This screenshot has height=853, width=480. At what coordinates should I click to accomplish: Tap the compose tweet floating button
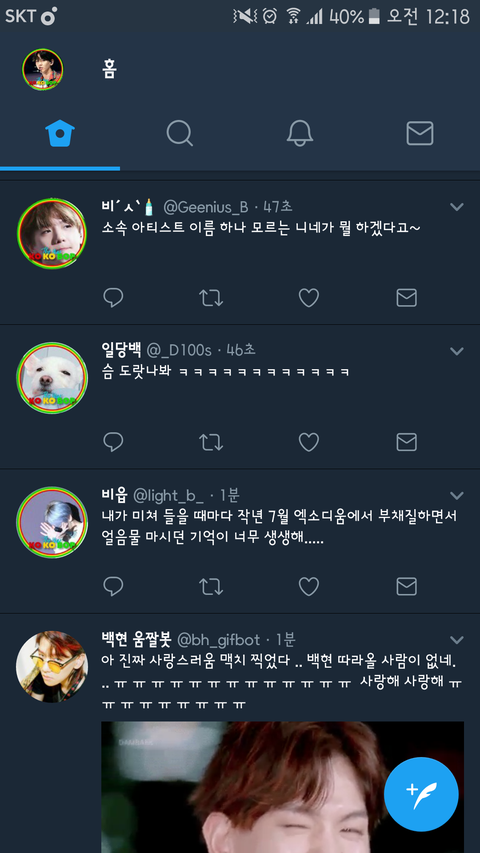coord(421,794)
